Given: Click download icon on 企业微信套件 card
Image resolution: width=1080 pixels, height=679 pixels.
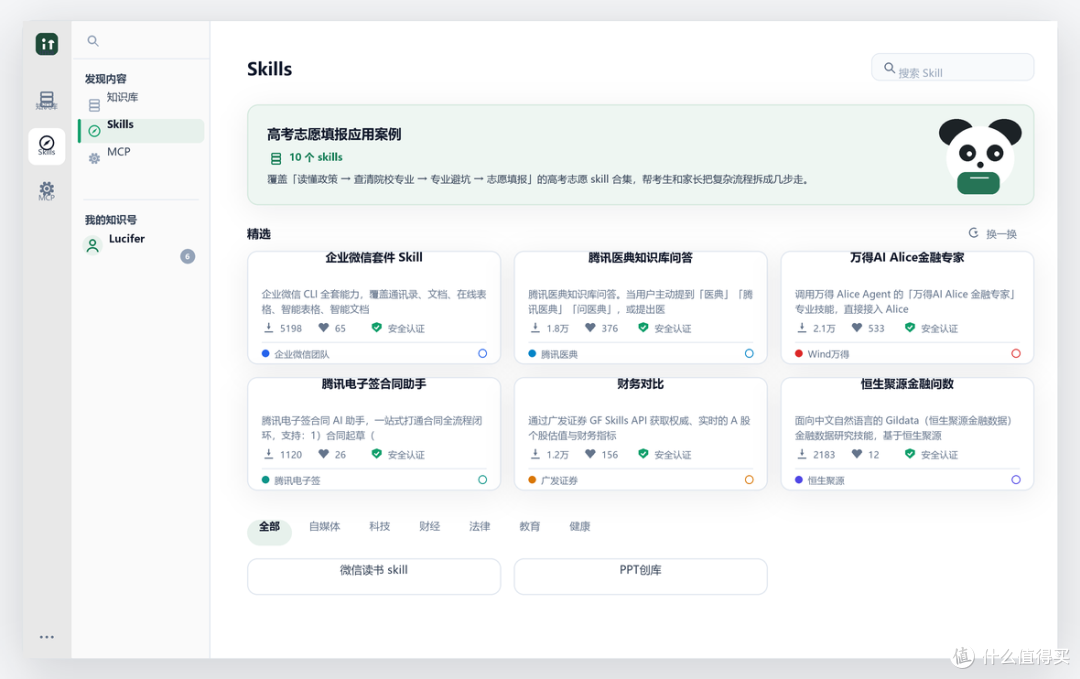Looking at the screenshot, I should (x=269, y=328).
